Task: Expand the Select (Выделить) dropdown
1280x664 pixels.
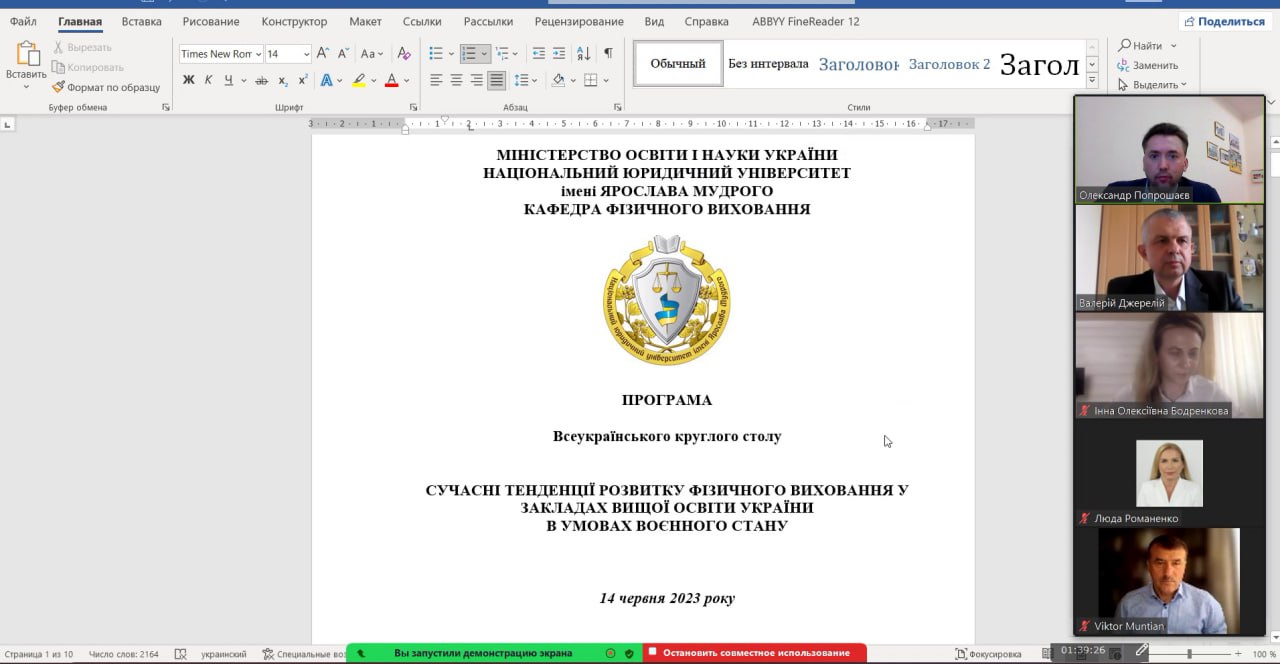Action: coord(1153,85)
